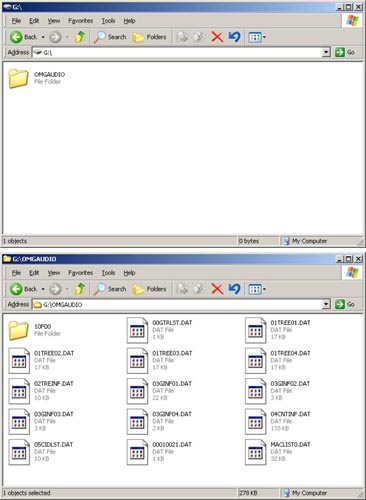This screenshot has width=366, height=500.
Task: Select MACLIST0.DAT file icon
Action: [x=255, y=452]
